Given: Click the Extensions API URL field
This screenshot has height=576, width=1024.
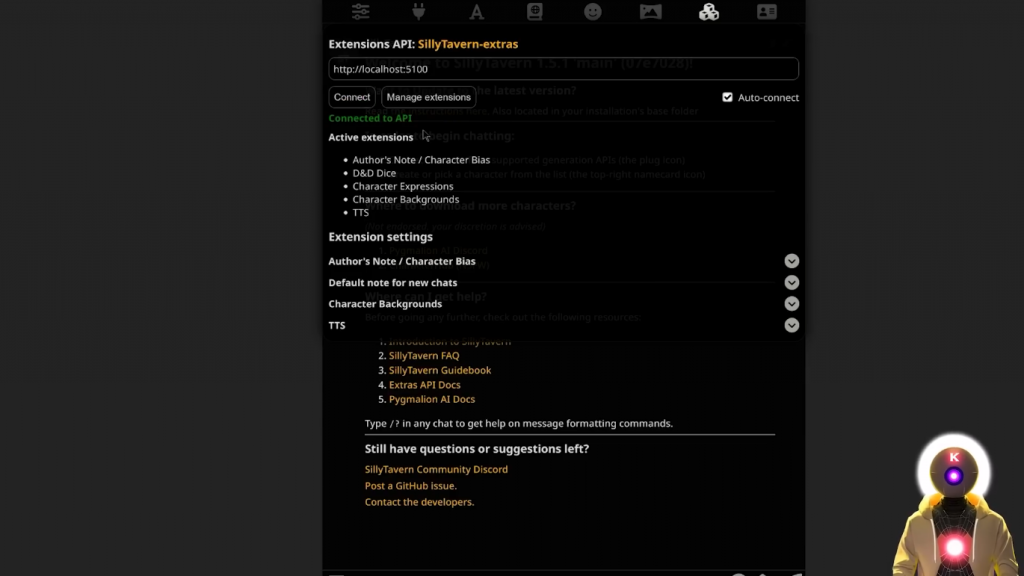Looking at the screenshot, I should point(563,69).
